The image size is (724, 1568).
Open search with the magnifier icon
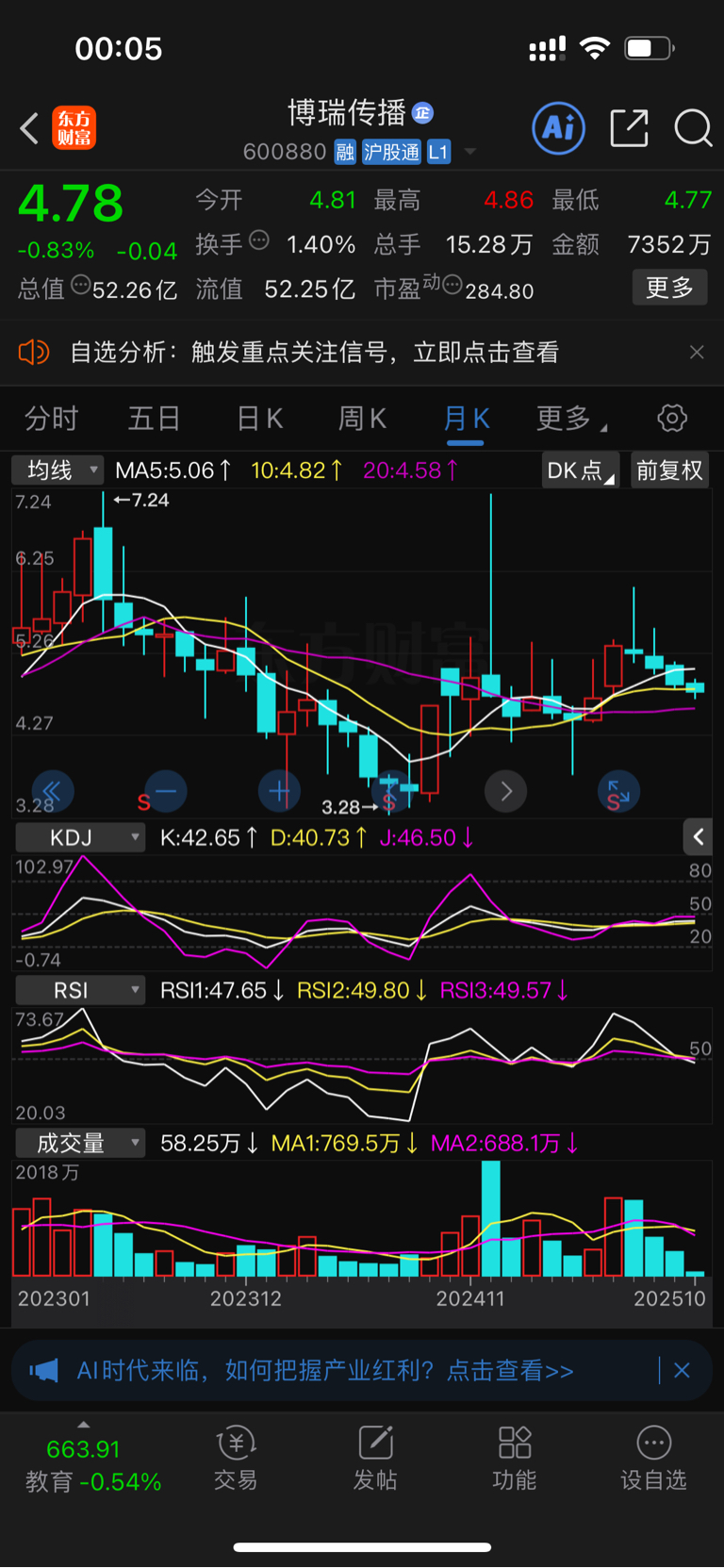click(693, 127)
